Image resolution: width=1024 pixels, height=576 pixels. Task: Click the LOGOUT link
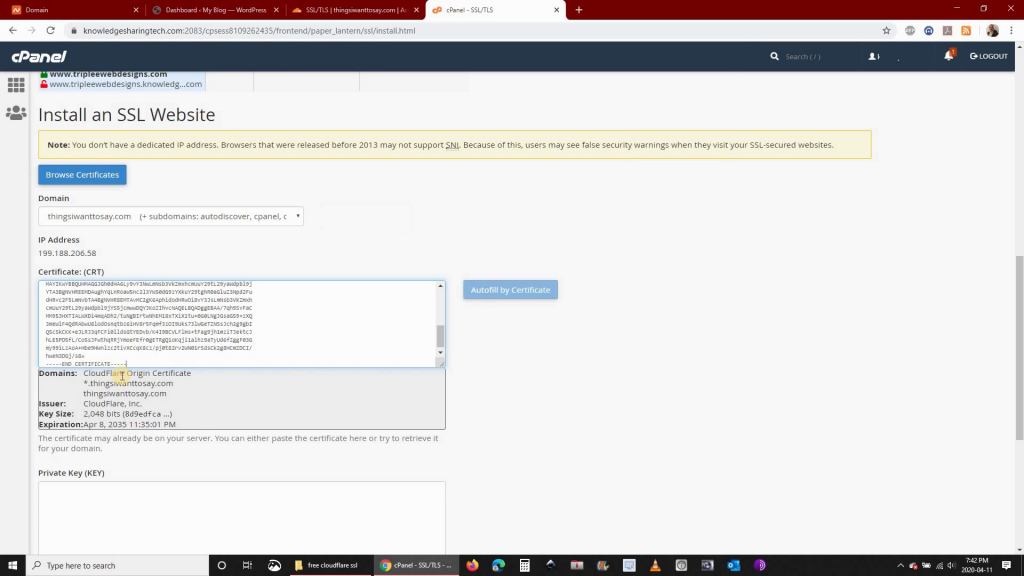coord(989,56)
